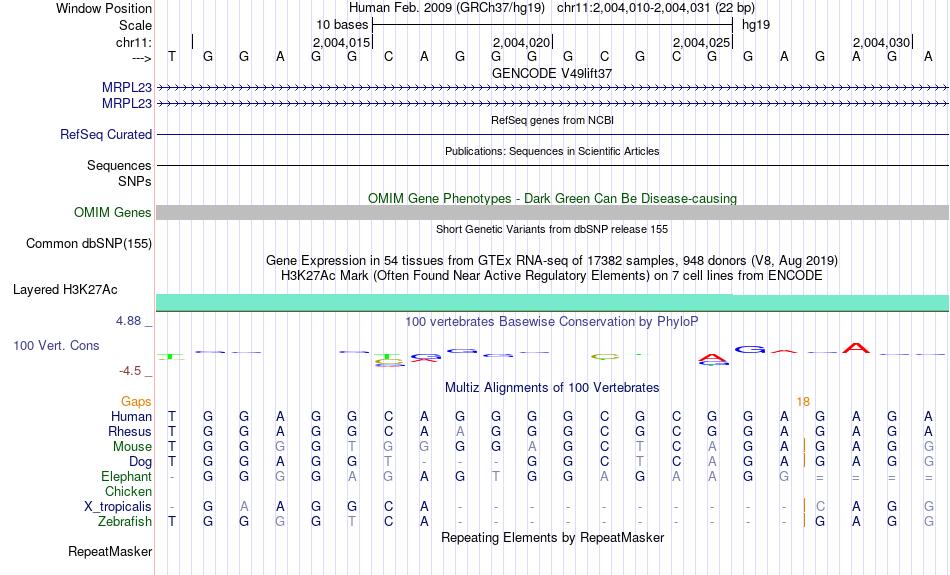Select the Zebrafish alignment row label
Screen dimensions: 950x575
click(x=125, y=521)
